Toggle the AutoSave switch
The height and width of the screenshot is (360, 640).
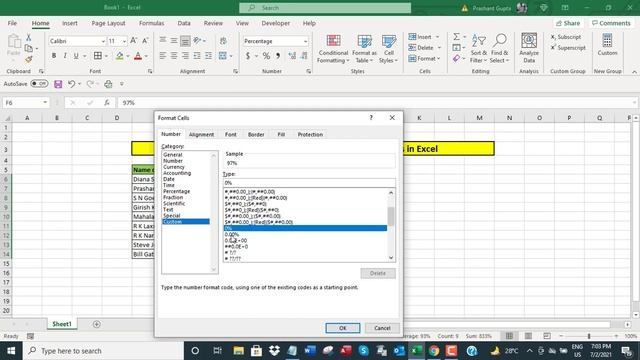coord(39,84)
